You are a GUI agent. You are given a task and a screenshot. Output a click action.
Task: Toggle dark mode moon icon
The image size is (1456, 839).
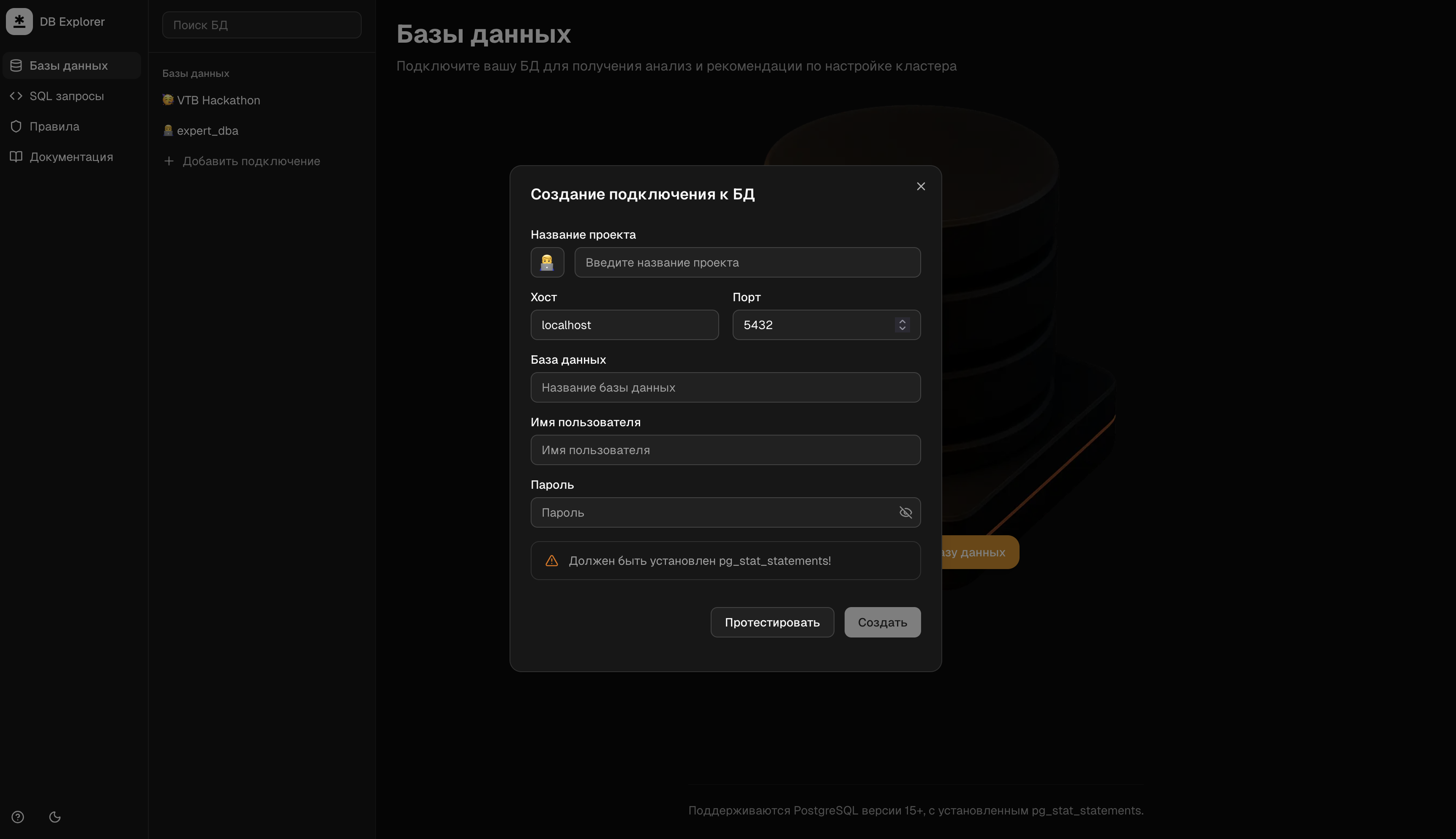click(55, 817)
